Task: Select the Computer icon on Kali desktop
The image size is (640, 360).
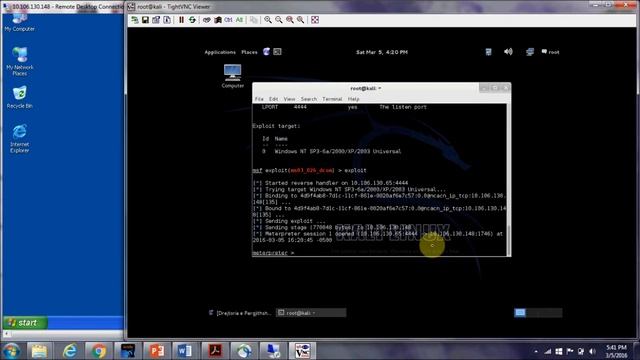Action: coord(233,76)
